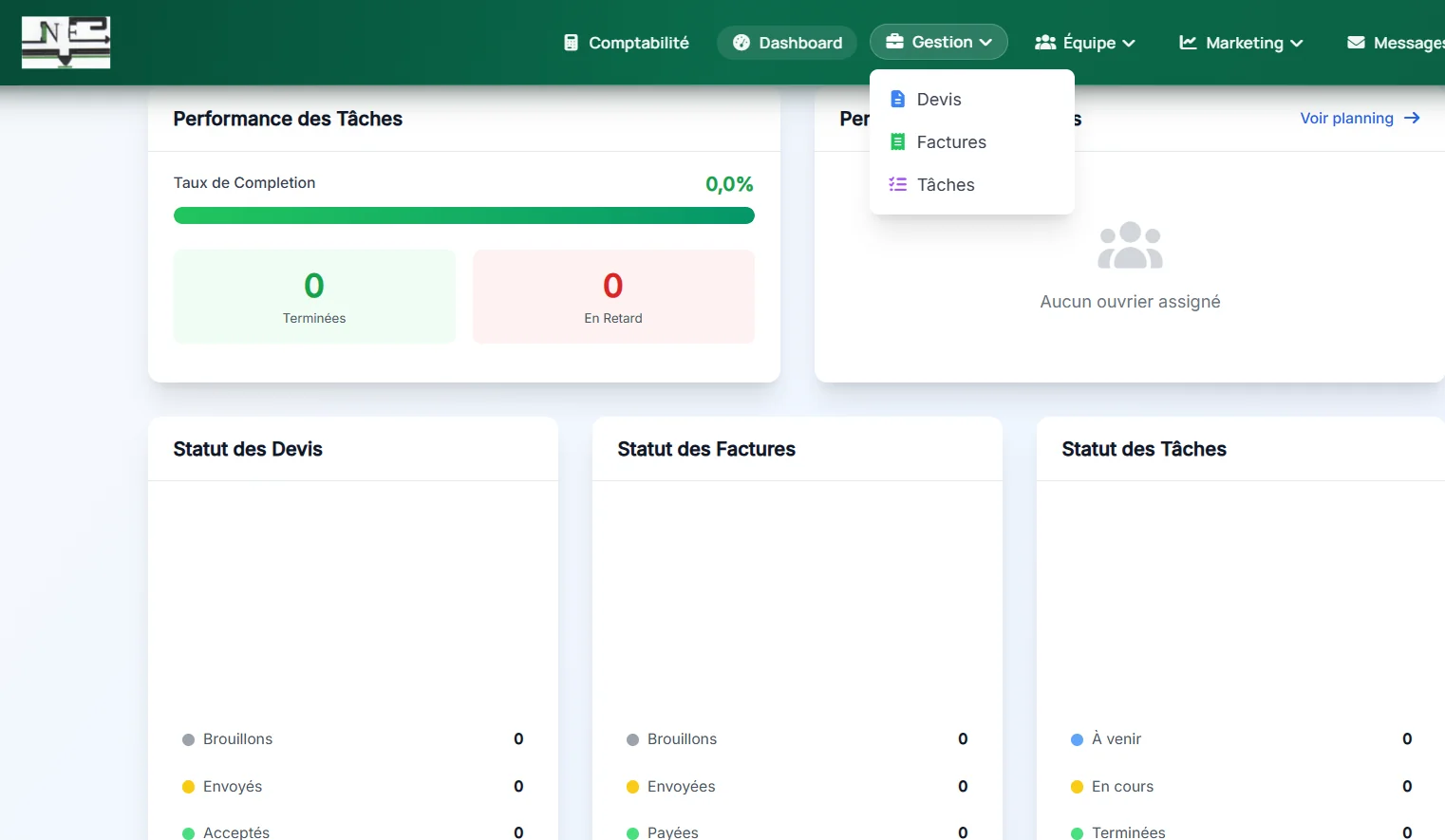This screenshot has width=1445, height=840.
Task: Click the 0,0% completion value
Action: tap(729, 184)
